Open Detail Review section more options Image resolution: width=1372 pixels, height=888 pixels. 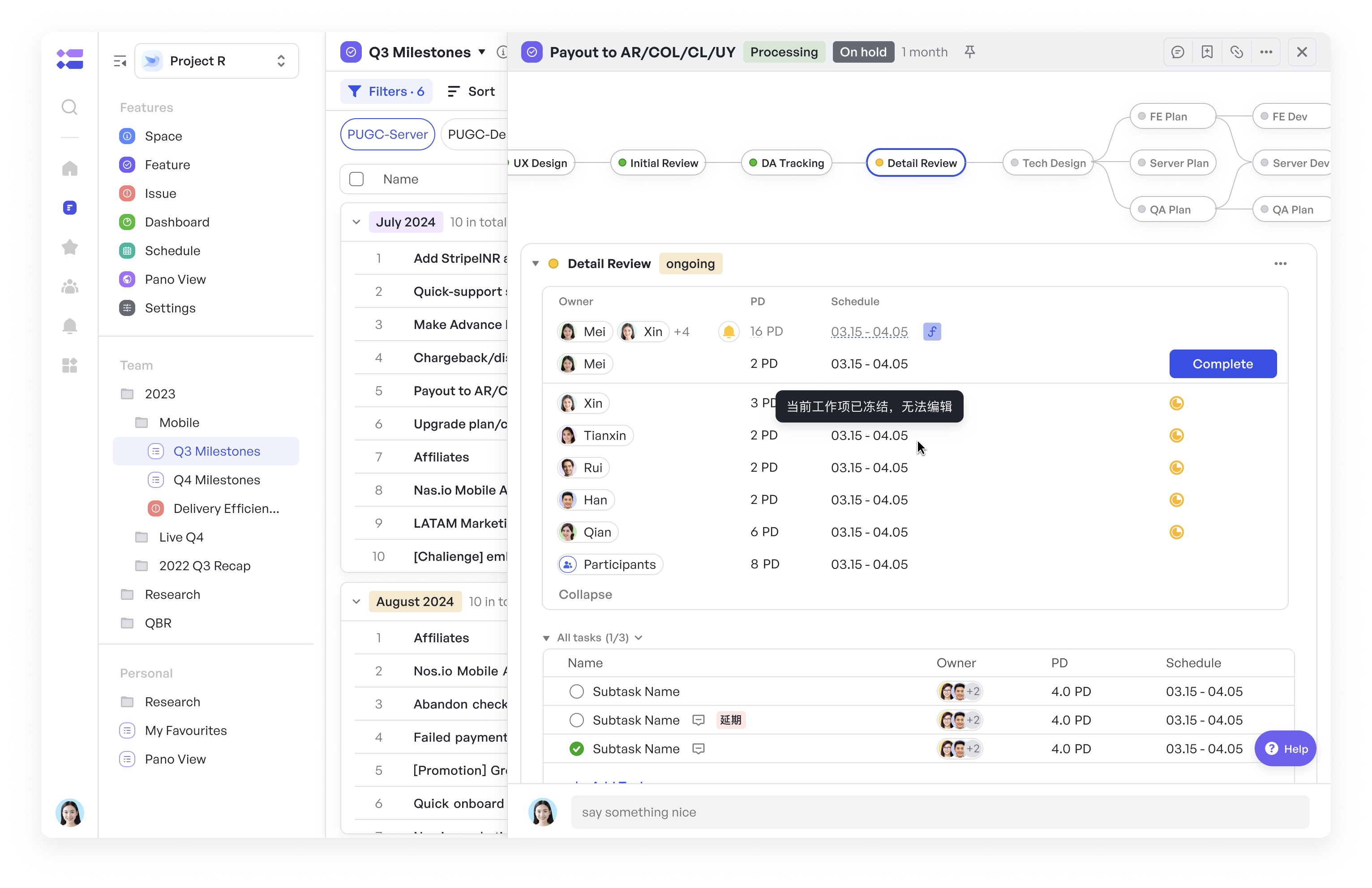(1280, 264)
